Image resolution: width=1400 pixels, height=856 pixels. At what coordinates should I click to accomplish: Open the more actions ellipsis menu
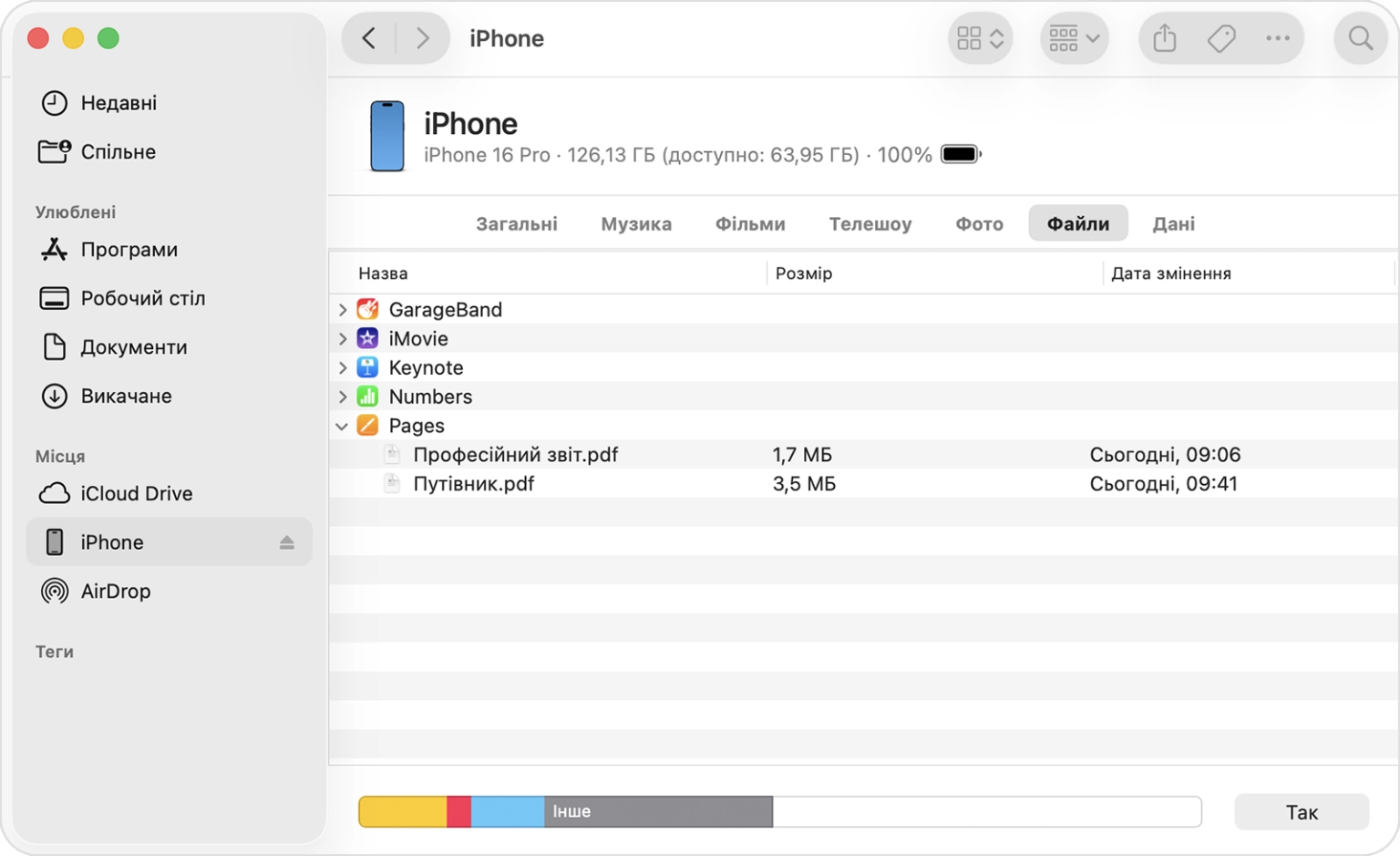pos(1278,38)
